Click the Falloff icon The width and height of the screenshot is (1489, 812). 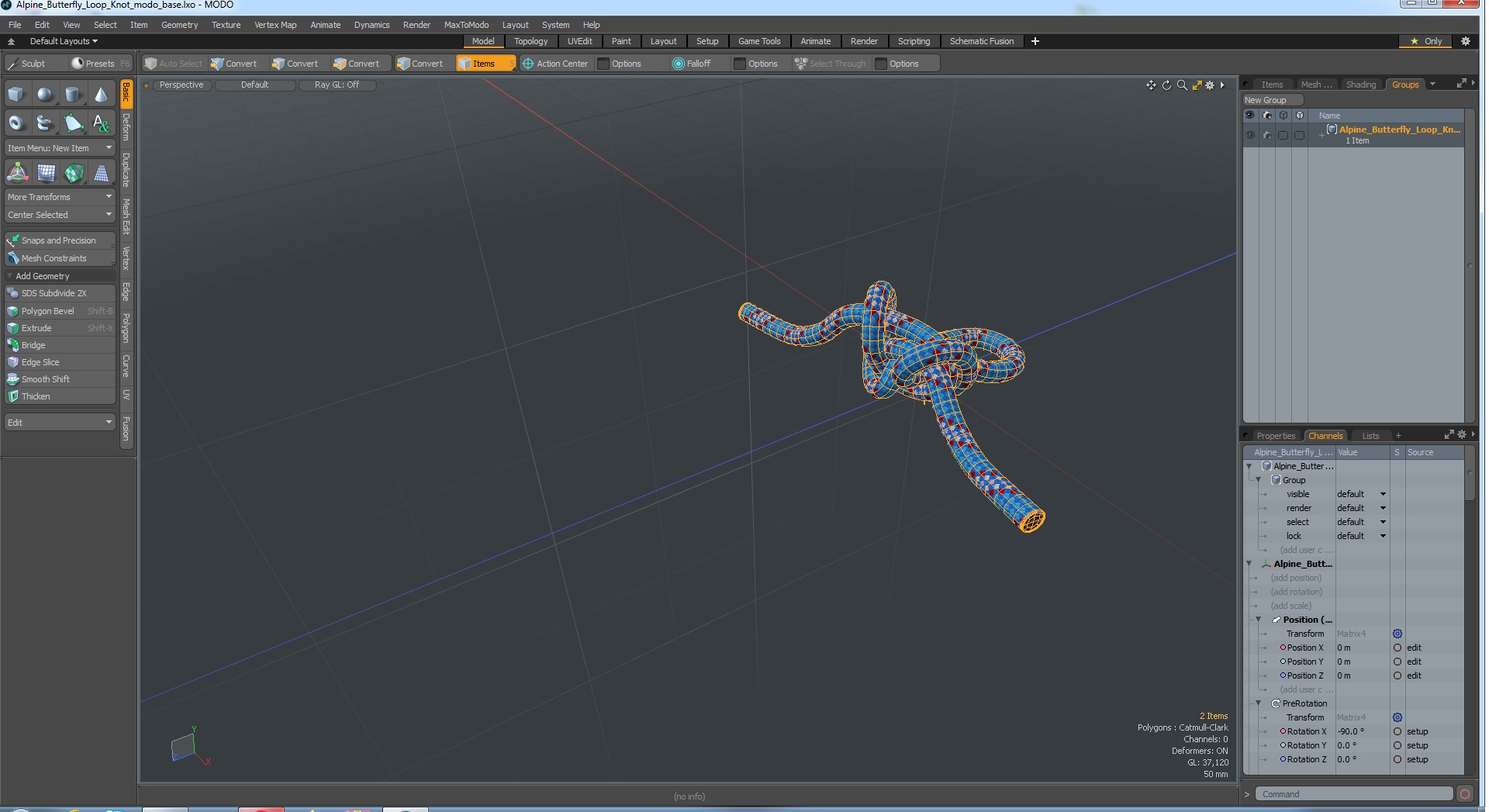coord(679,64)
